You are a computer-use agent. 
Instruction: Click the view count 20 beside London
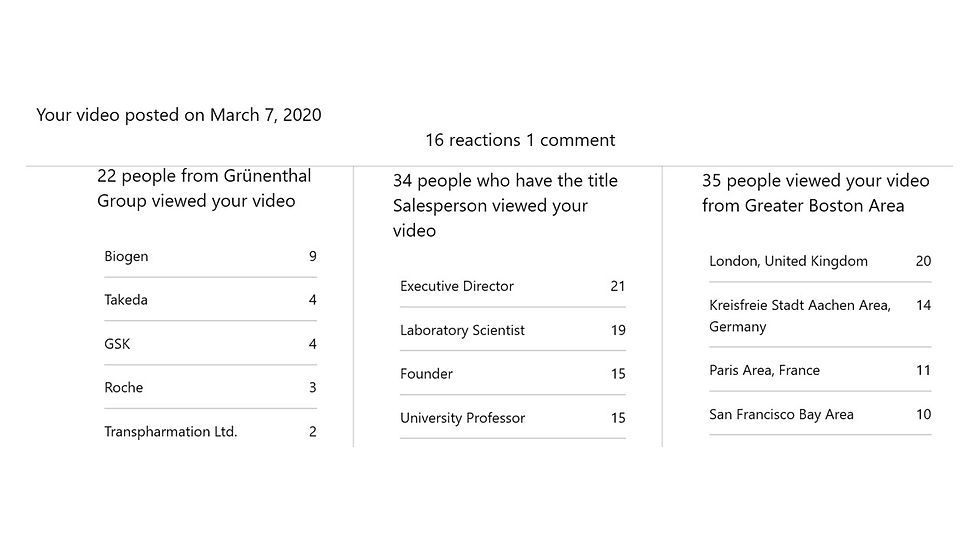(x=923, y=261)
